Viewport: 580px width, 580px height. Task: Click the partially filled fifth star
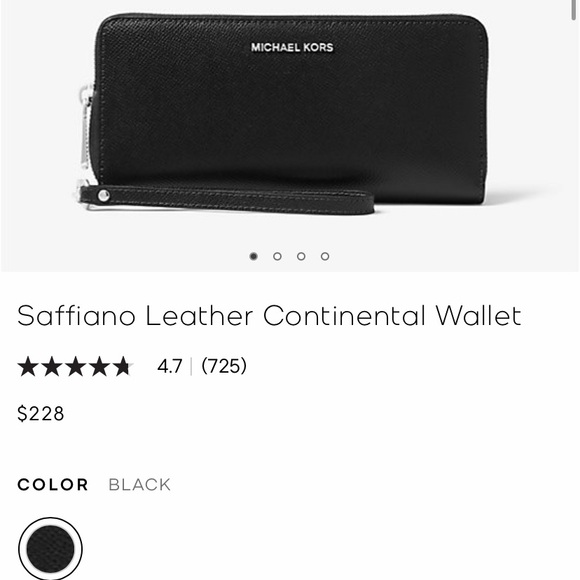123,367
